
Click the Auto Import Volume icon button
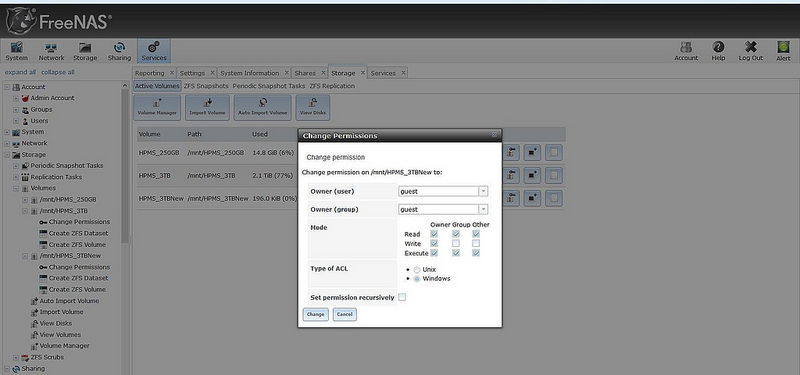pyautogui.click(x=262, y=107)
